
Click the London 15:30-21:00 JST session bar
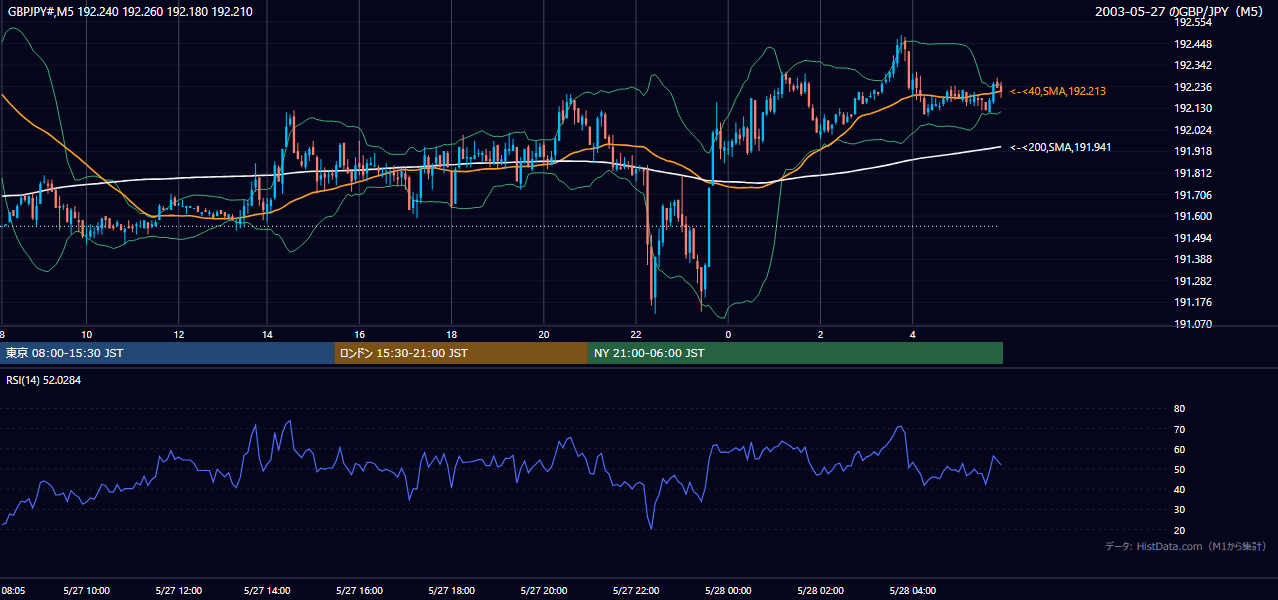click(461, 353)
